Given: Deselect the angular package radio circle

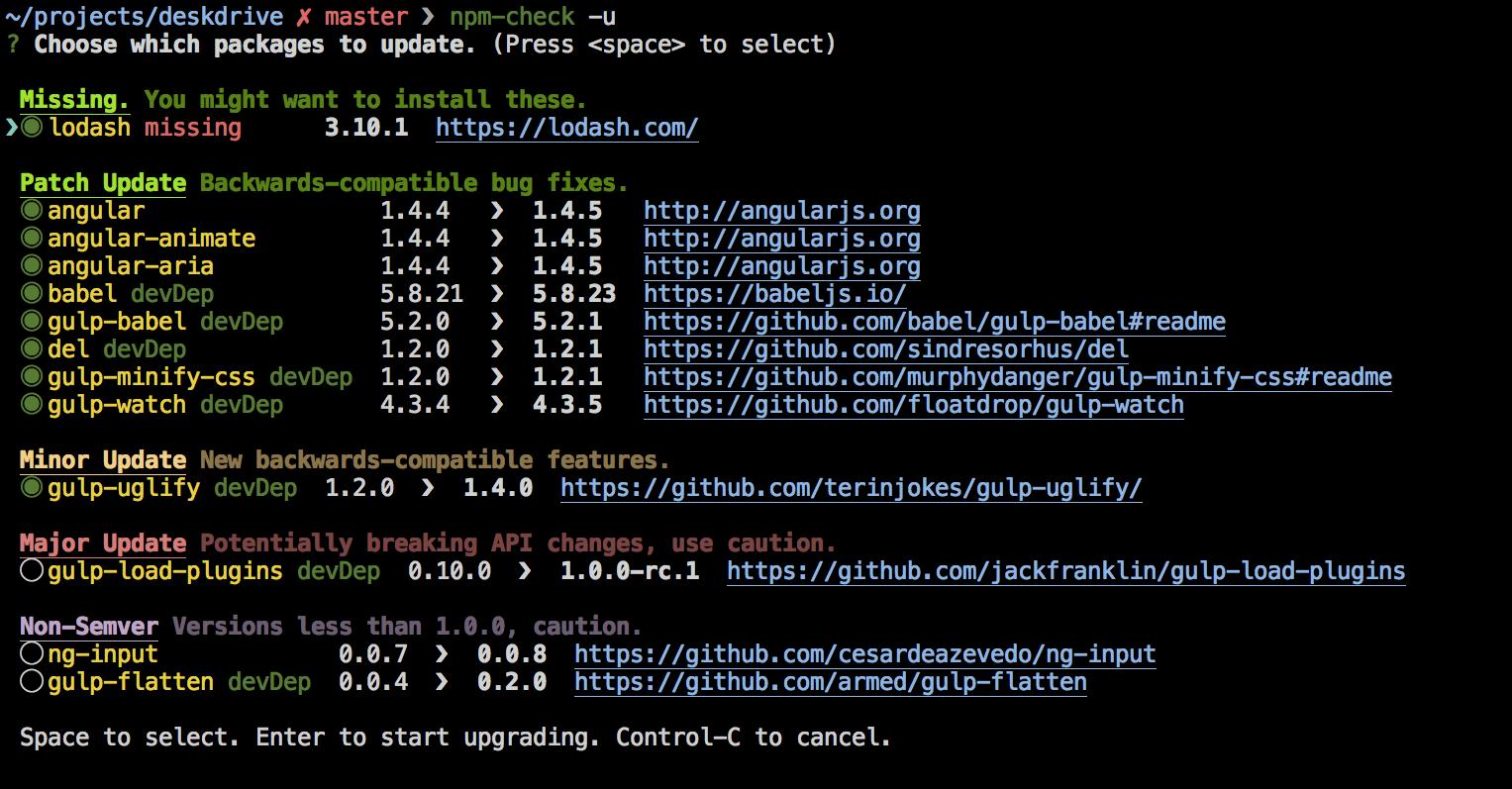Looking at the screenshot, I should (32, 211).
